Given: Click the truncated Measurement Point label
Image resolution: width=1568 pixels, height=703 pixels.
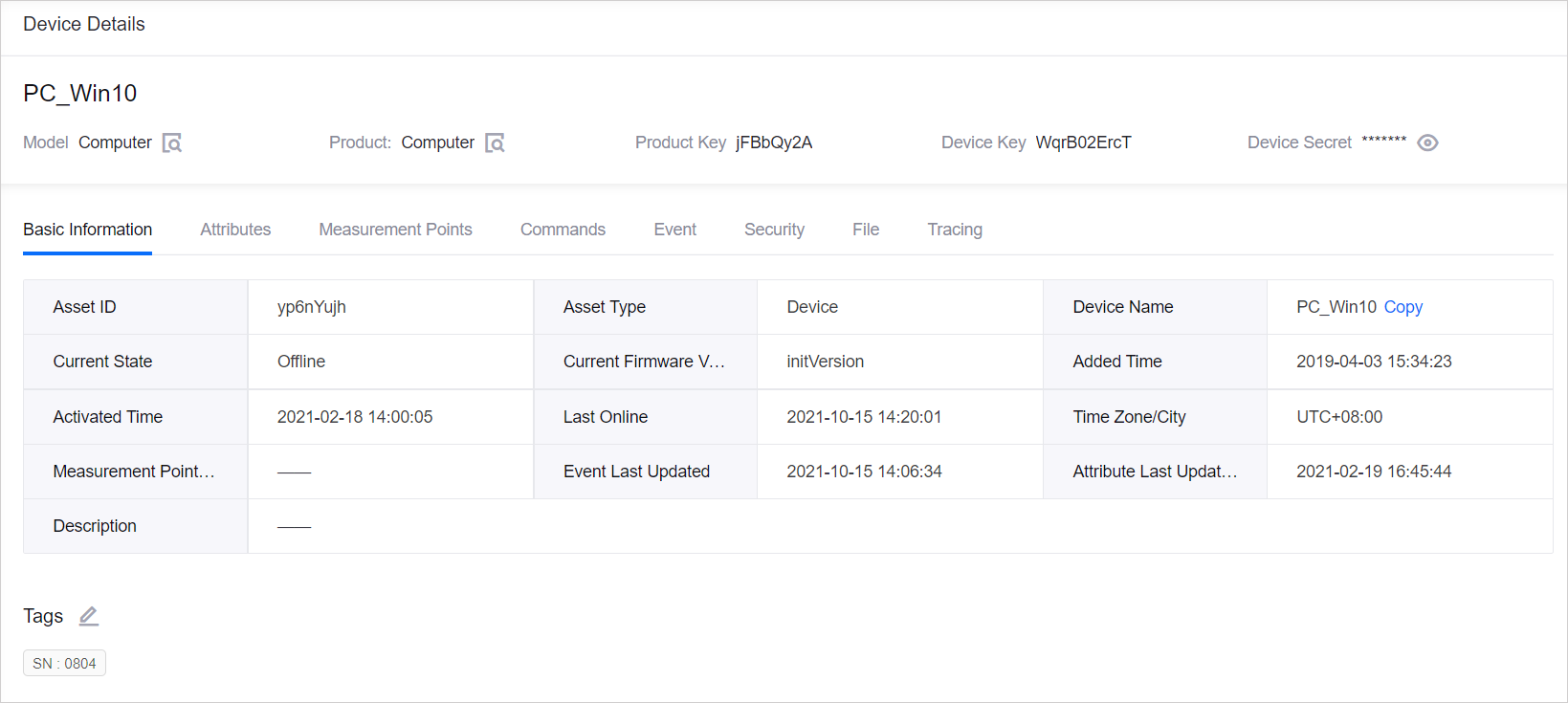Looking at the screenshot, I should coord(134,472).
